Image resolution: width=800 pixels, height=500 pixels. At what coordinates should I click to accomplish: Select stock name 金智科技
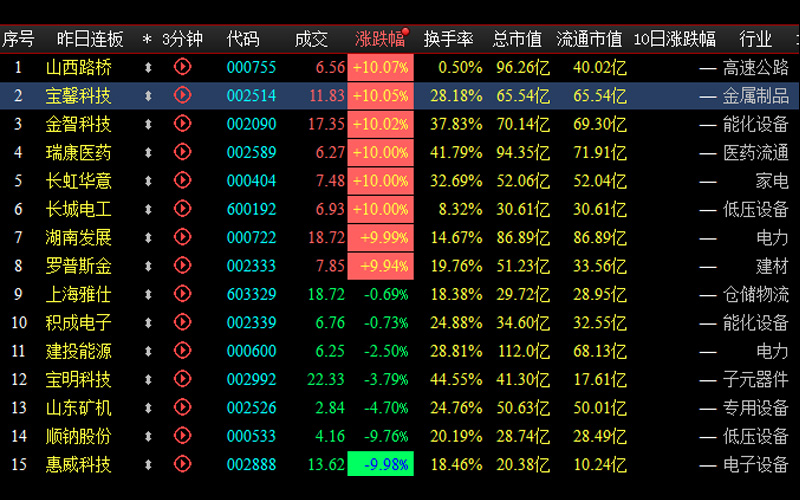coord(79,124)
